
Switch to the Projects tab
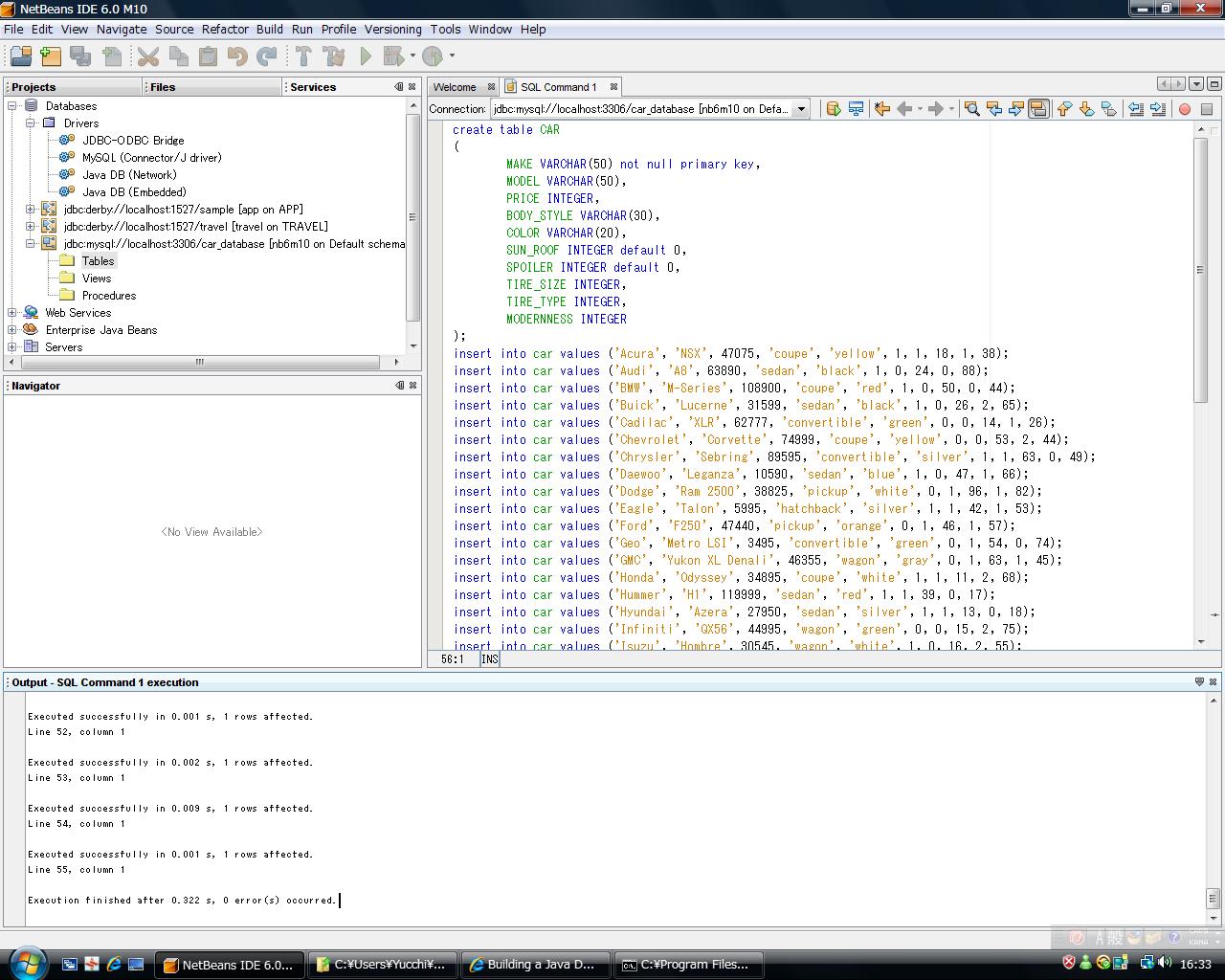33,87
